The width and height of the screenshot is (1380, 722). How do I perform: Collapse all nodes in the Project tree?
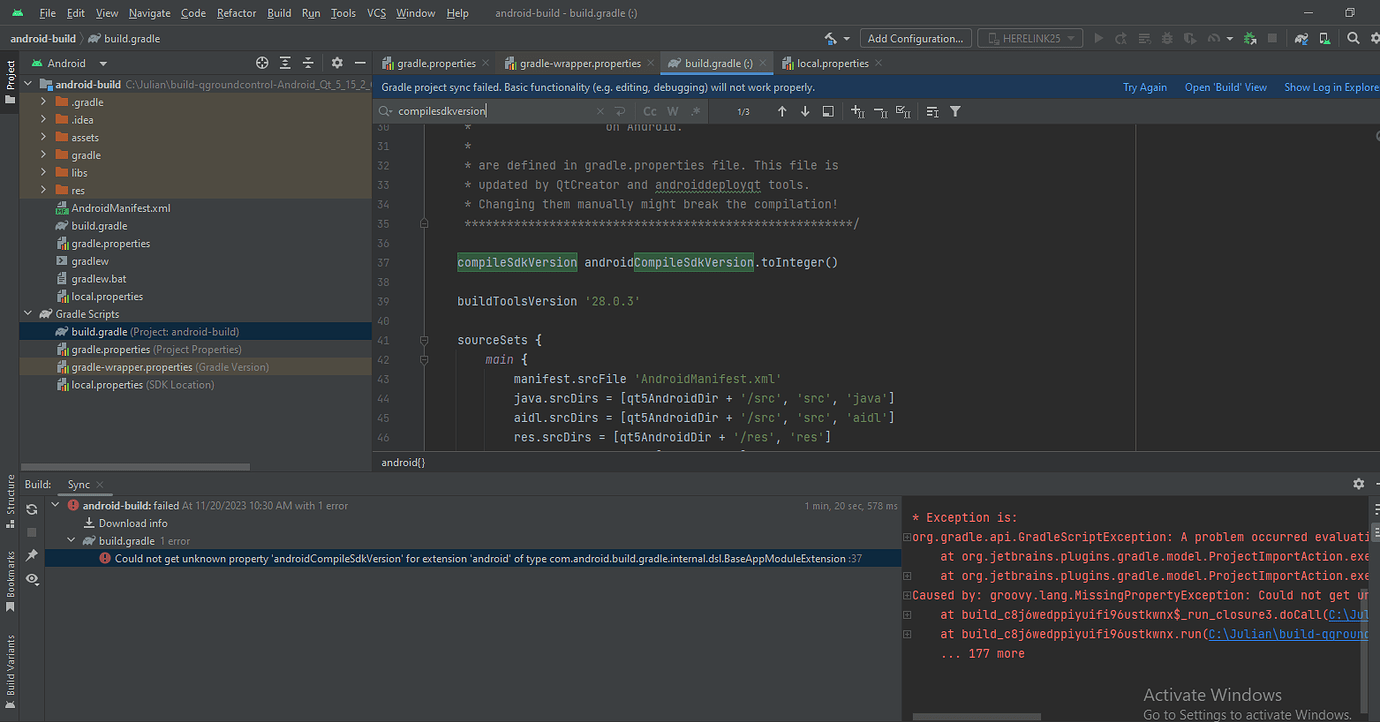click(x=307, y=62)
